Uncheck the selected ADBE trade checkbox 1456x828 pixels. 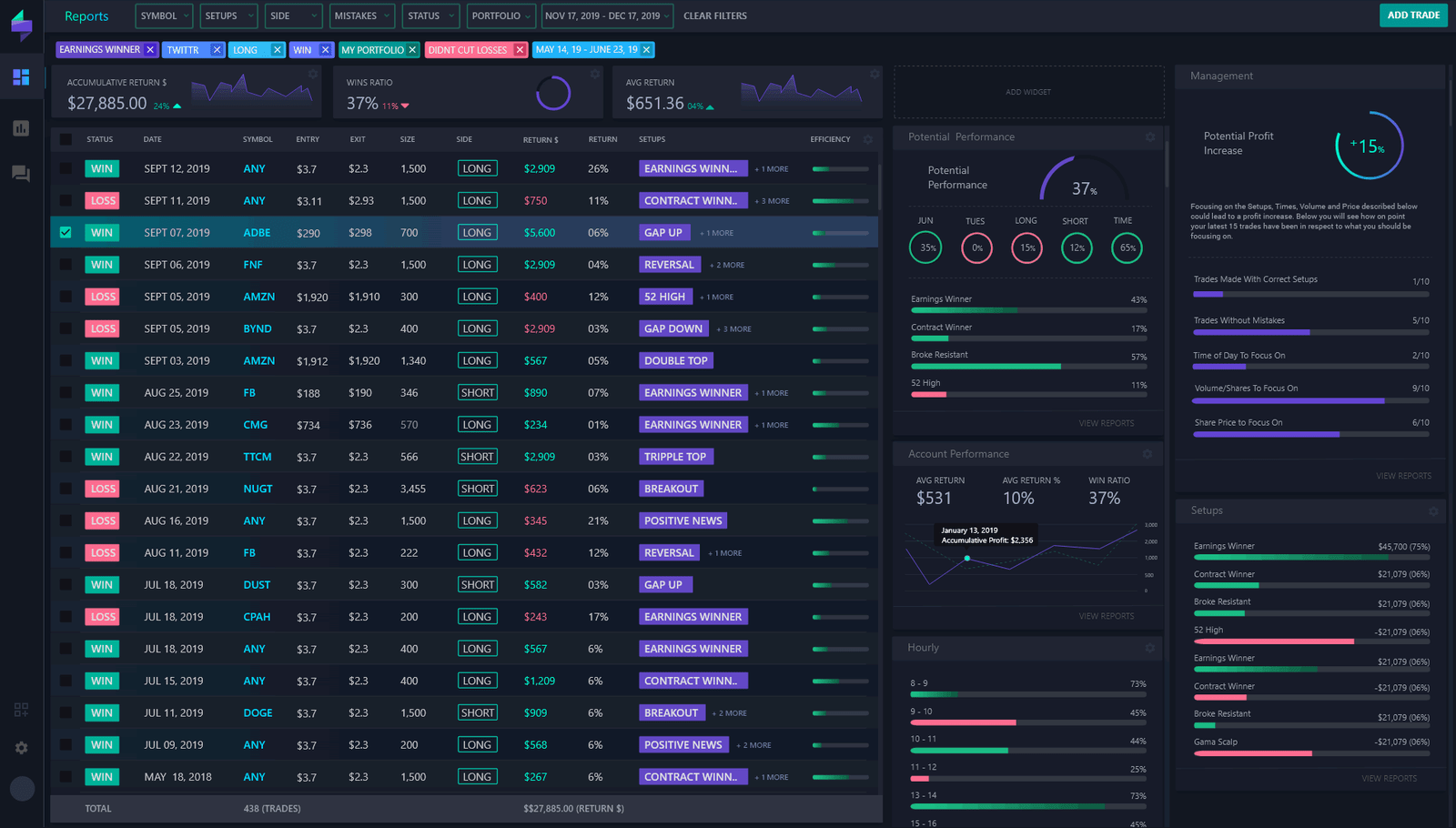point(65,232)
